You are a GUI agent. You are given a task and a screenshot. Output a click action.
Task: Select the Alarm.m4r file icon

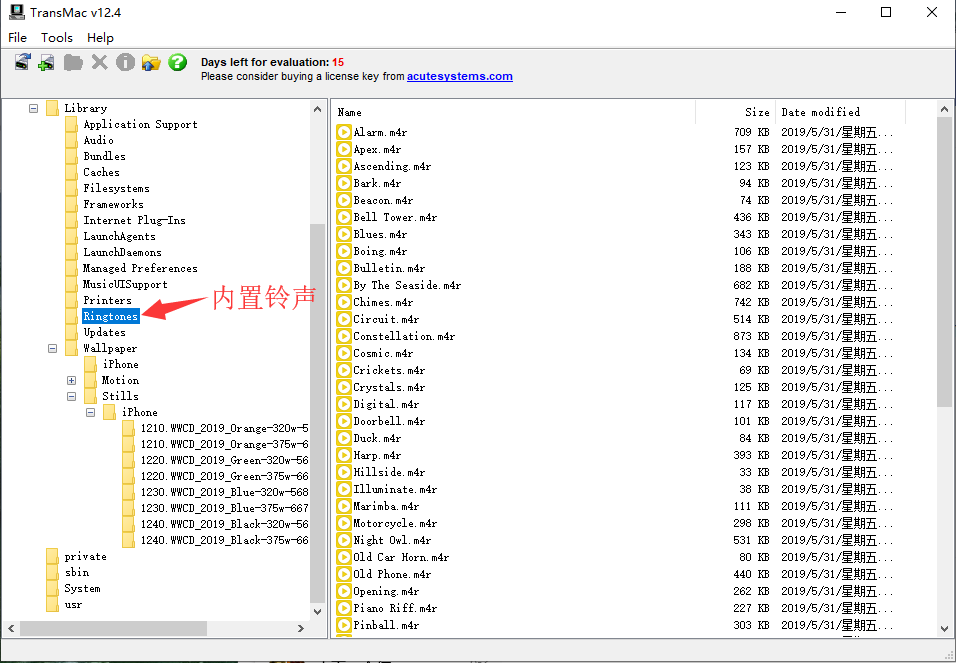tap(344, 132)
